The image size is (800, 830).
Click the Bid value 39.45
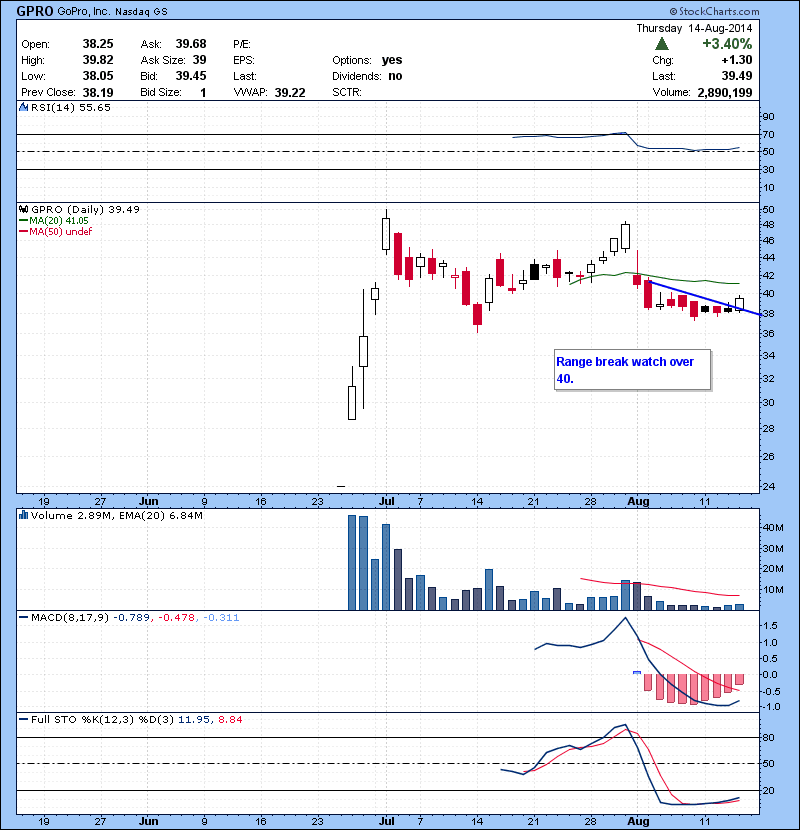pos(191,76)
